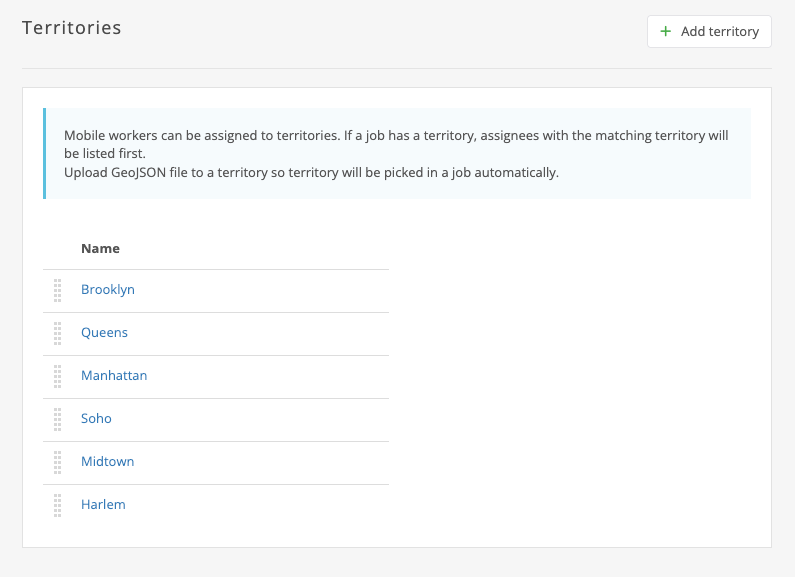Click the Upload GeoJSON file hint text

pyautogui.click(x=311, y=172)
